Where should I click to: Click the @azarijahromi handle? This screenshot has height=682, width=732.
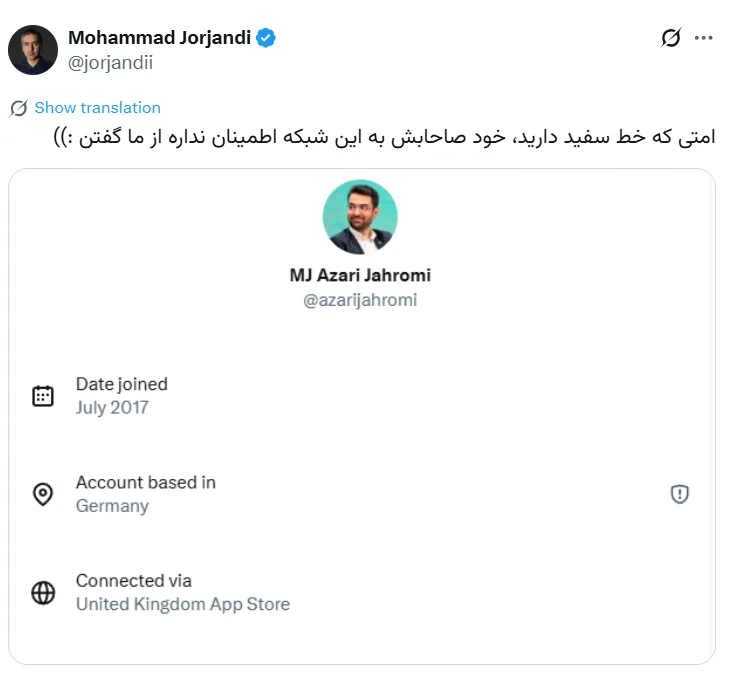(x=360, y=300)
